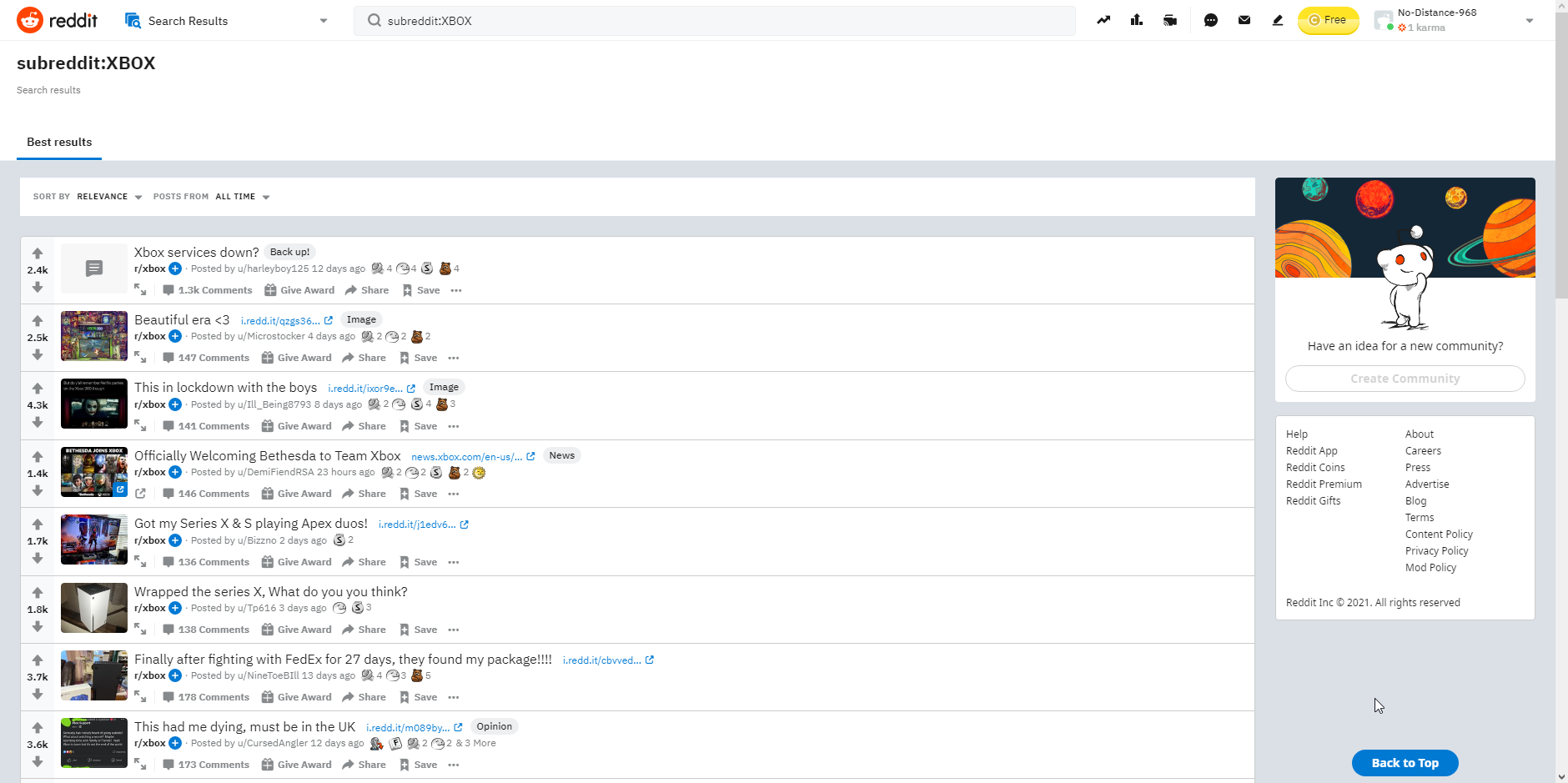Open the Careers footer link
1568x783 pixels.
click(x=1423, y=450)
